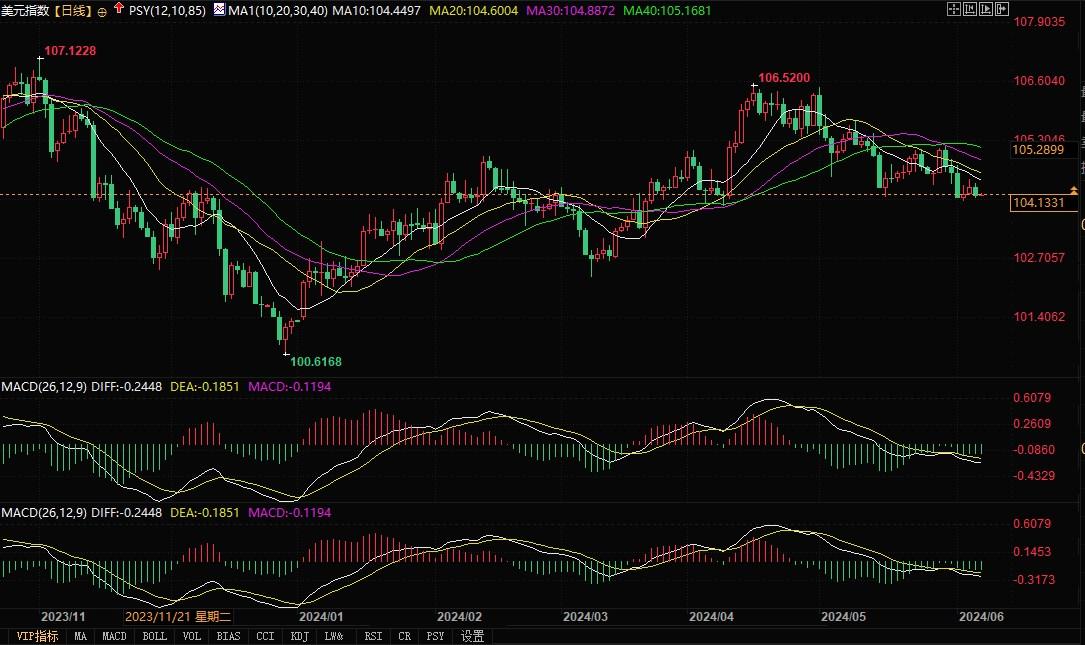
Task: Switch to the MACD indicator tab
Action: pyautogui.click(x=115, y=636)
